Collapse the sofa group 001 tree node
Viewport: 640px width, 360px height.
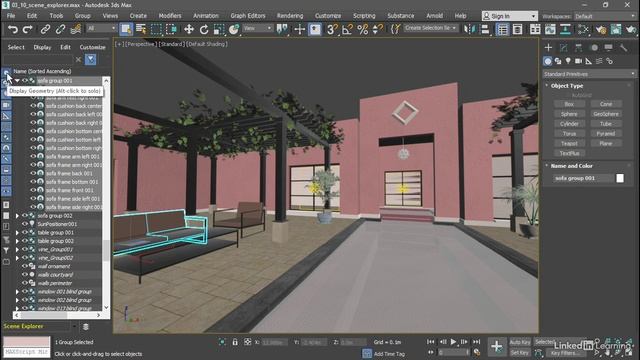[x=17, y=80]
